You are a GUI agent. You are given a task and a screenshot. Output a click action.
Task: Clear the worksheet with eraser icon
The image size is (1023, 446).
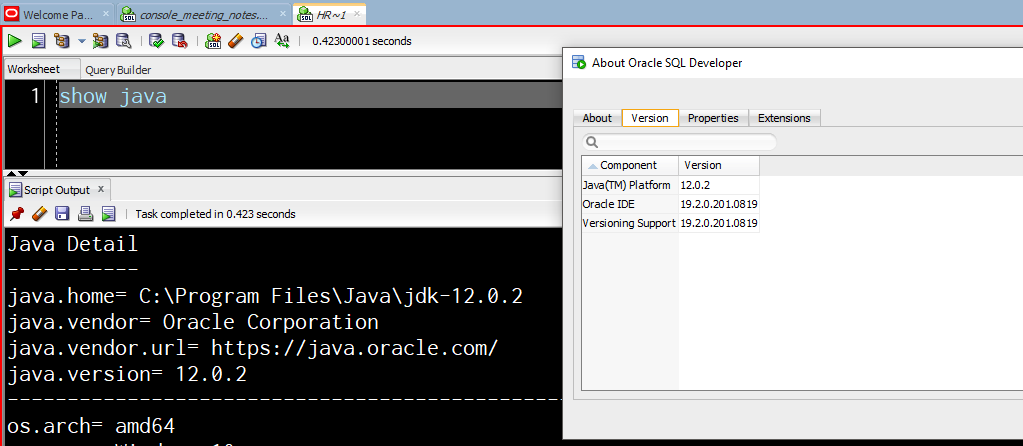(x=236, y=41)
